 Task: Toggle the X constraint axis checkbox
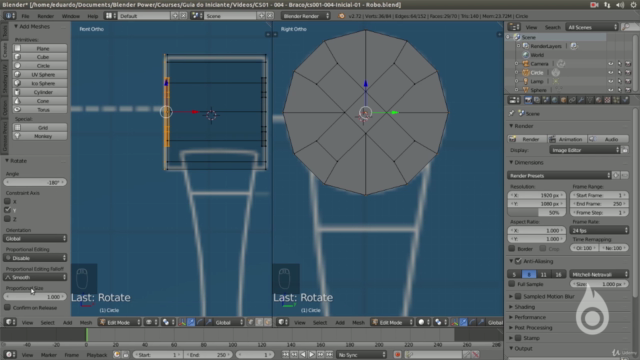pos(7,201)
